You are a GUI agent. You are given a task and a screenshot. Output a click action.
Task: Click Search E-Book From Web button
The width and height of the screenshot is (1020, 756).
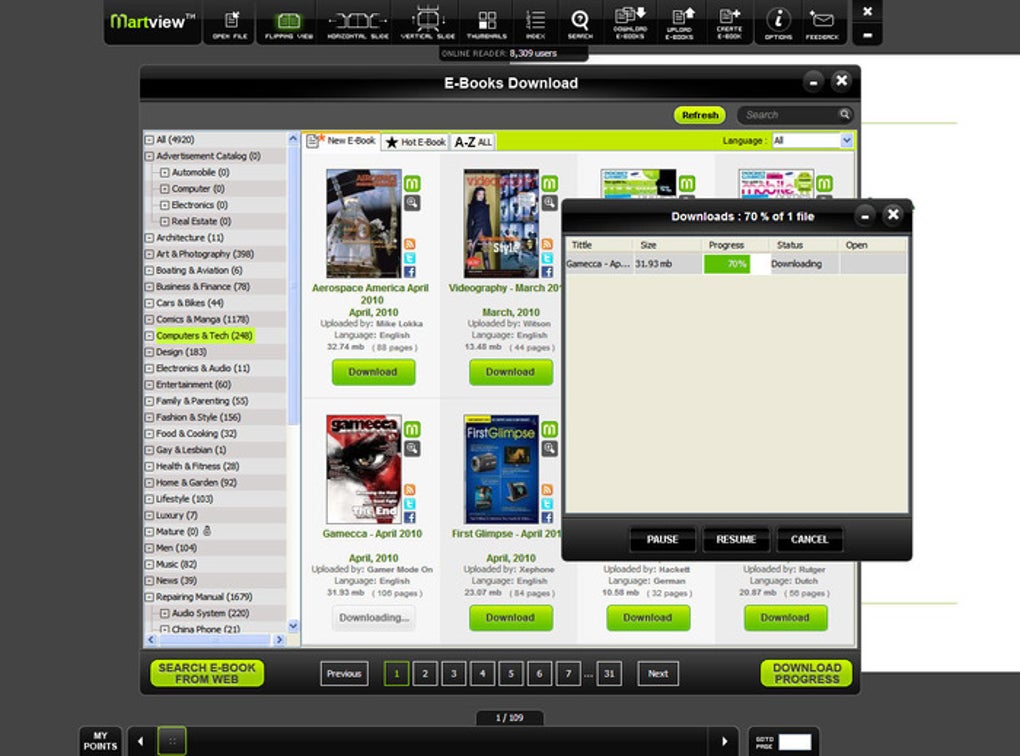click(x=207, y=673)
